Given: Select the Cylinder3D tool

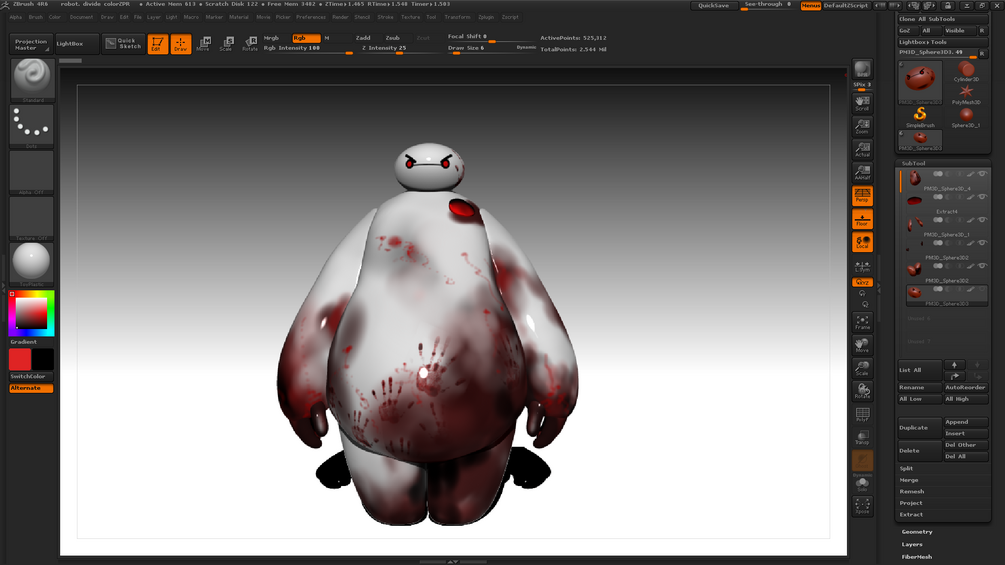Looking at the screenshot, I should tap(966, 71).
